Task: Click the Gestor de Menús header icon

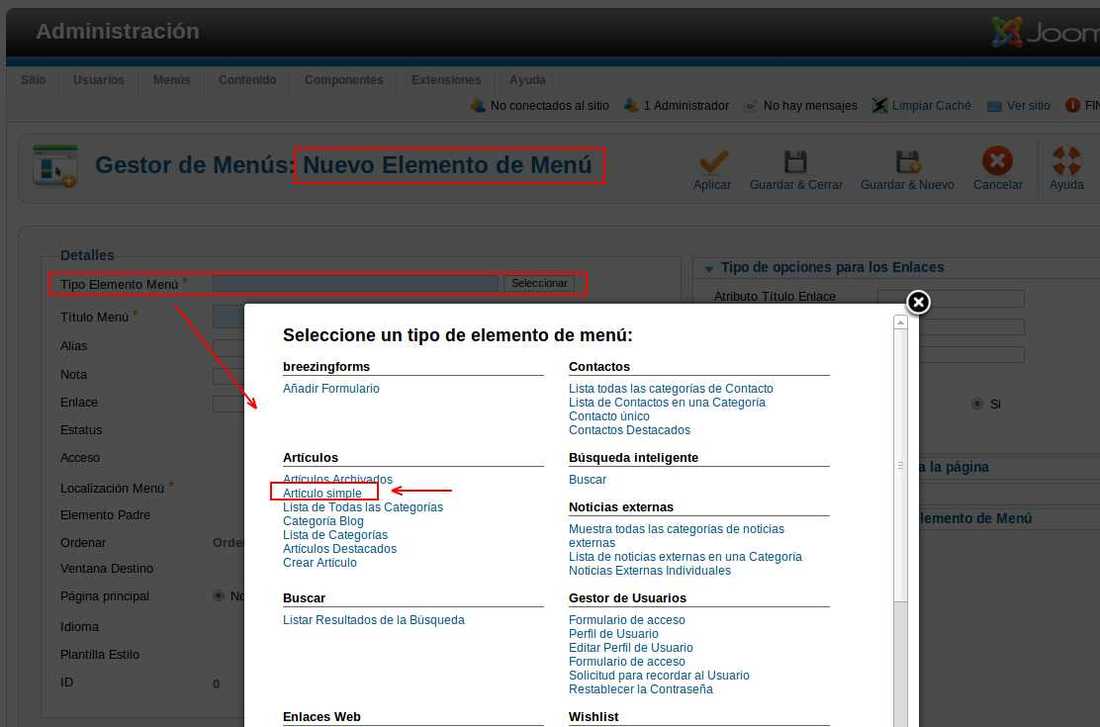Action: coord(55,166)
